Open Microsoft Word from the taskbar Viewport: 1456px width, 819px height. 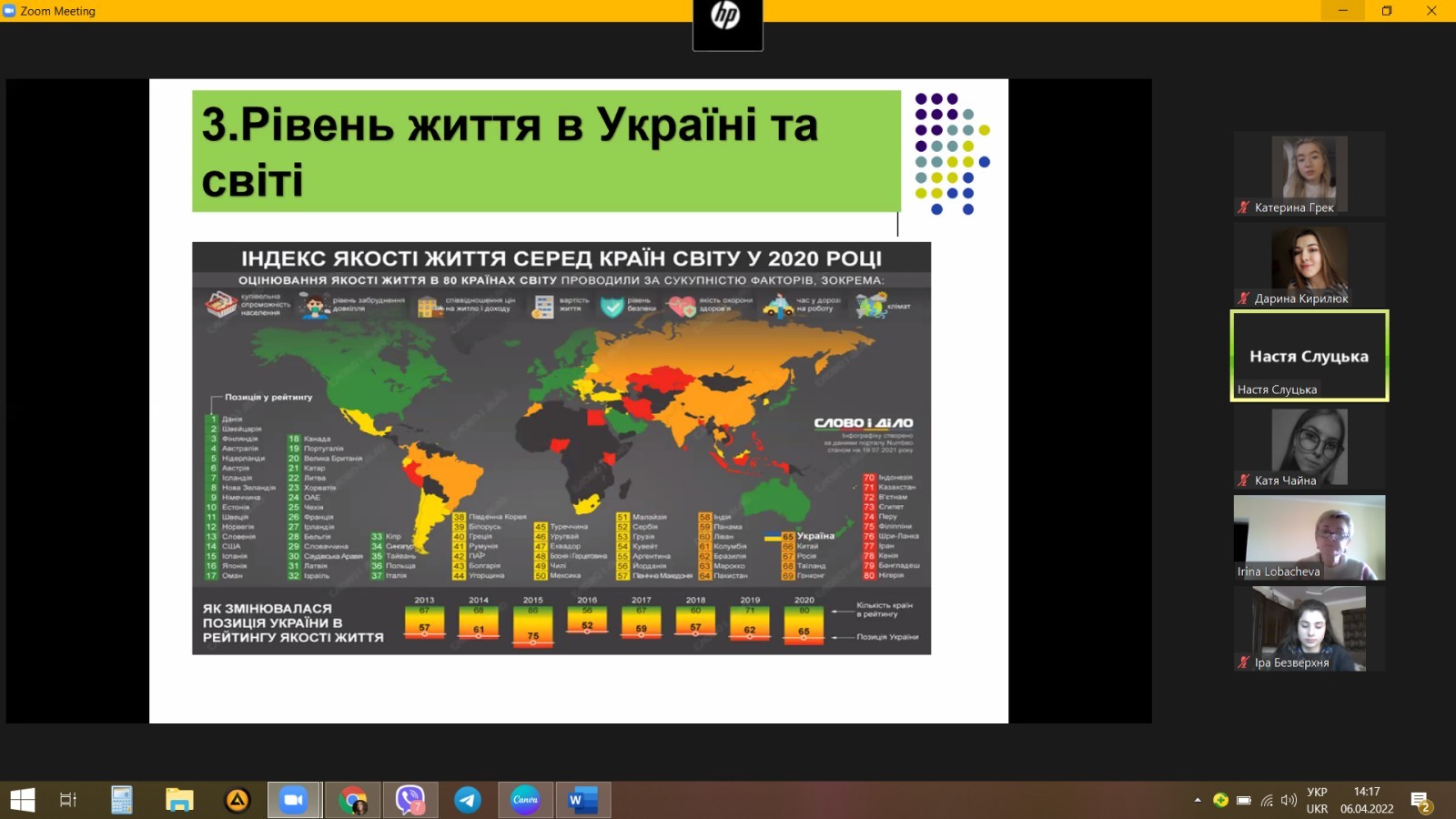click(x=582, y=800)
